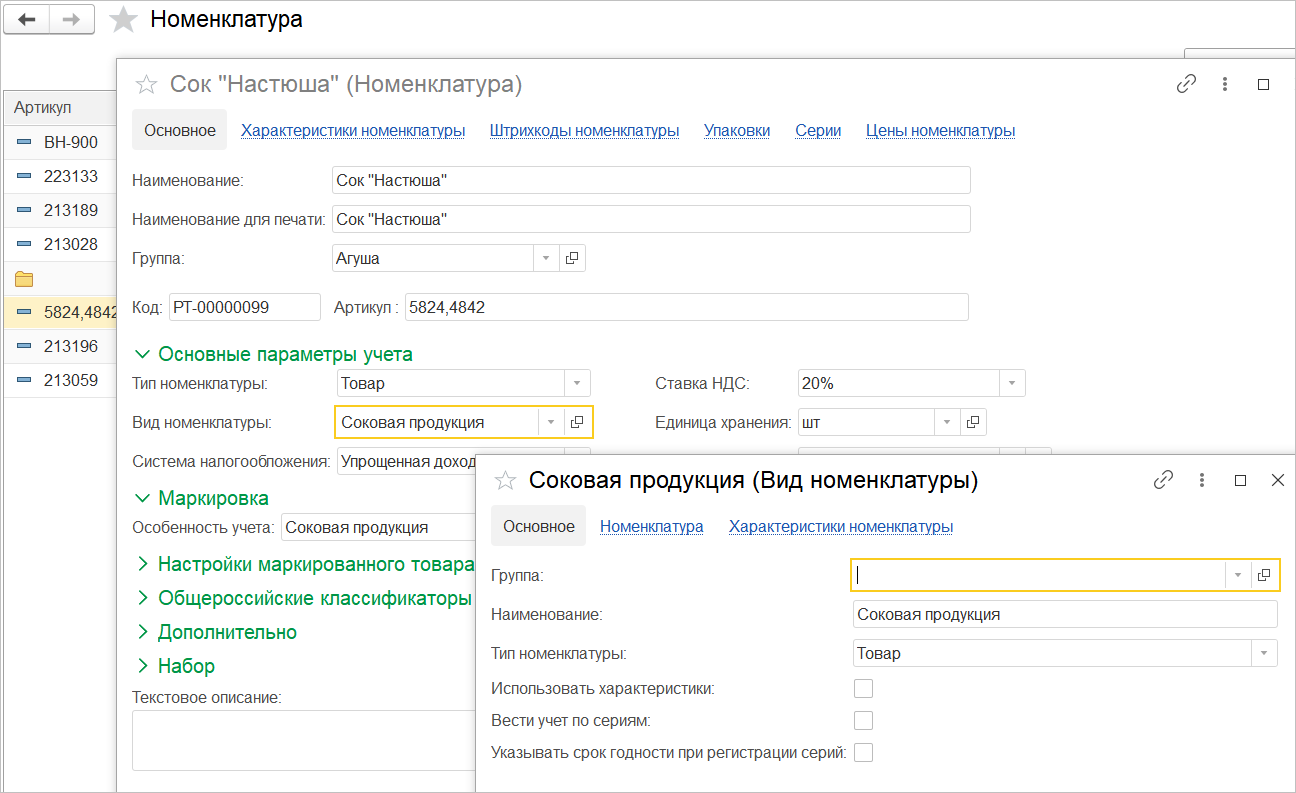The height and width of the screenshot is (793, 1296).
Task: Switch to the Упаковки tab
Action: click(x=737, y=130)
